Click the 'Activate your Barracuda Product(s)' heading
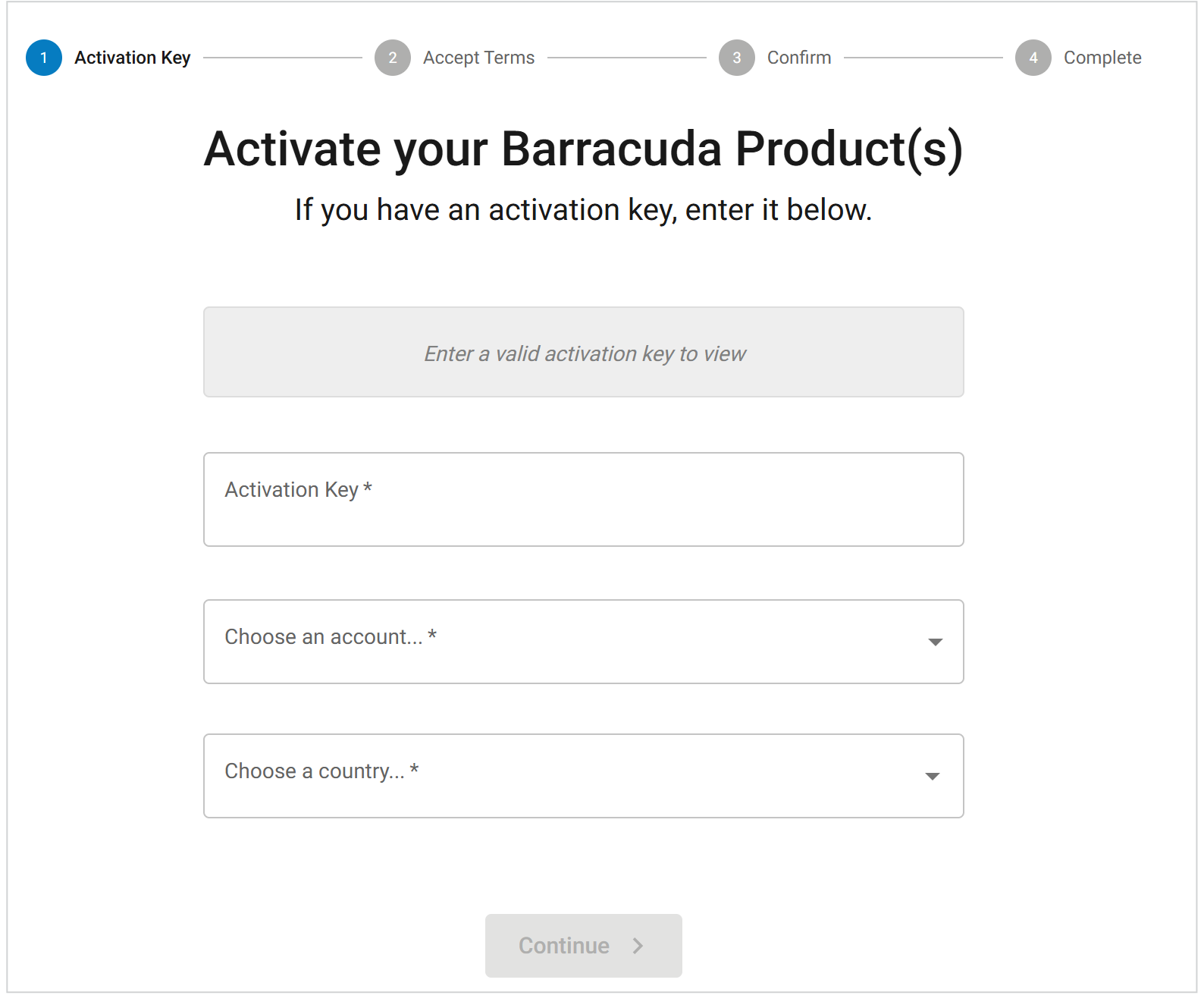This screenshot has height=1008, width=1204. click(x=584, y=149)
